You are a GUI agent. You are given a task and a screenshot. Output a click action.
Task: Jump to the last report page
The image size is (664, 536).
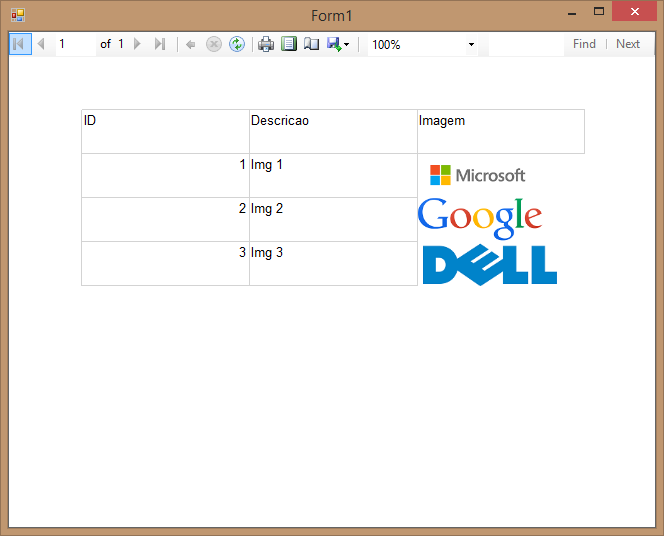point(160,44)
